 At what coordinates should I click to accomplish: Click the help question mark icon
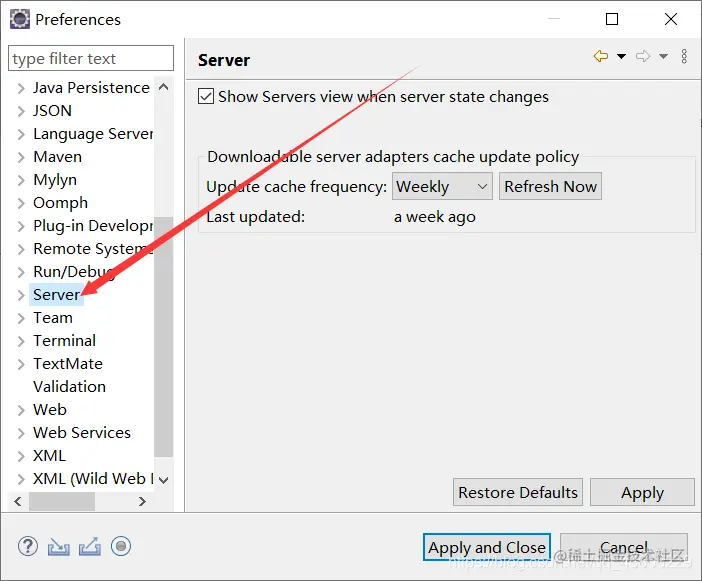coord(28,547)
